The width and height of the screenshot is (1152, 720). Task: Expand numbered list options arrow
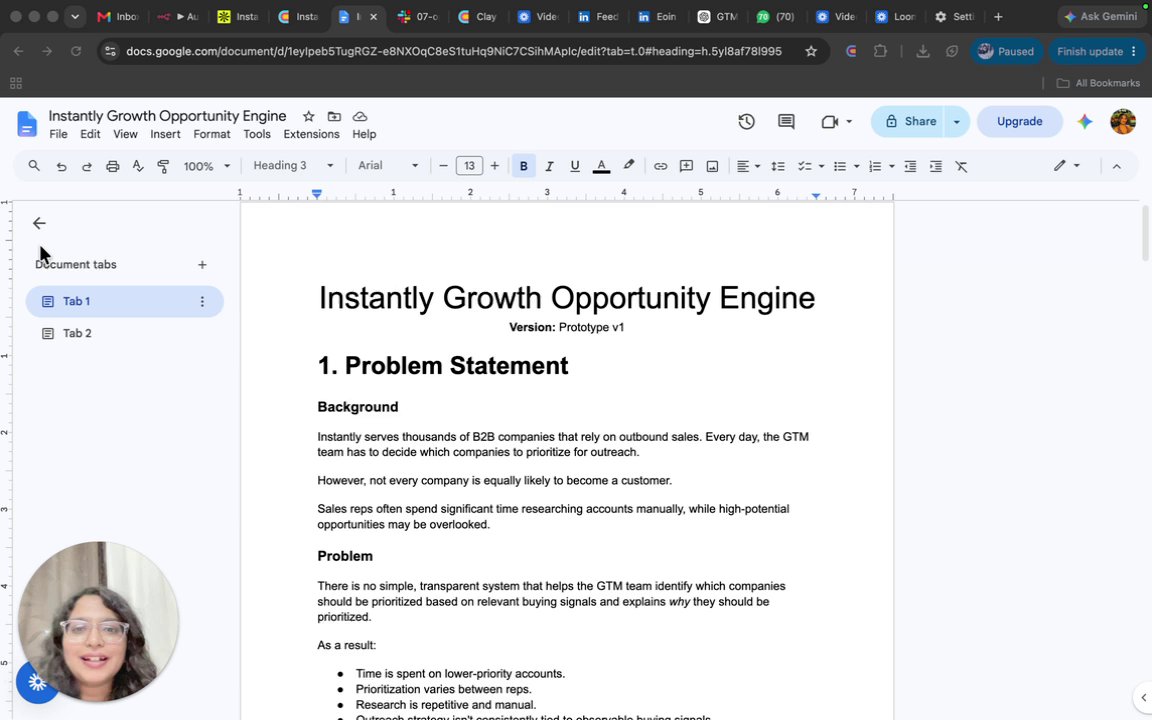[x=891, y=166]
